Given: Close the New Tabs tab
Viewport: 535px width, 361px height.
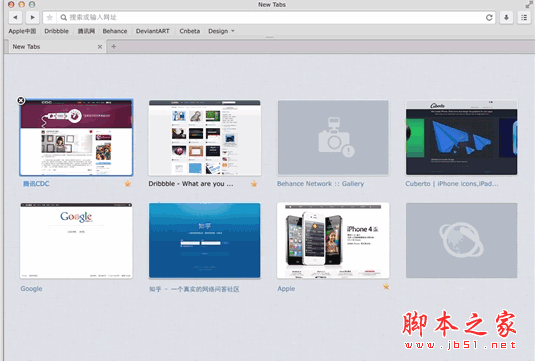Looking at the screenshot, I should (100, 47).
